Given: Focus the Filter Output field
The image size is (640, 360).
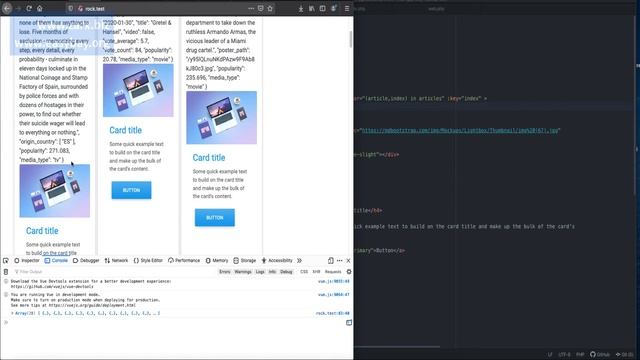Looking at the screenshot, I should pyautogui.click(x=114, y=271).
